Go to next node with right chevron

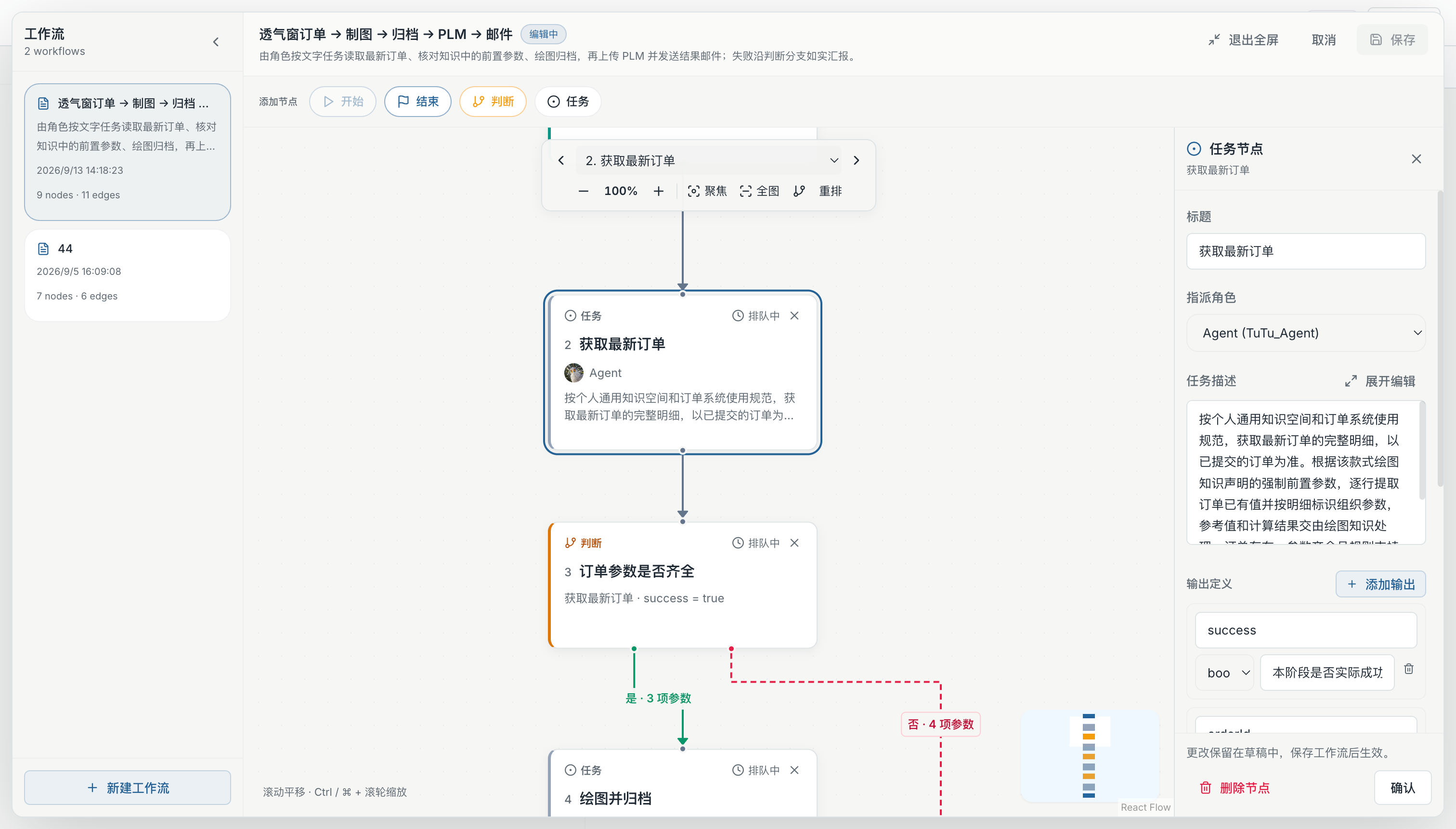(x=856, y=161)
